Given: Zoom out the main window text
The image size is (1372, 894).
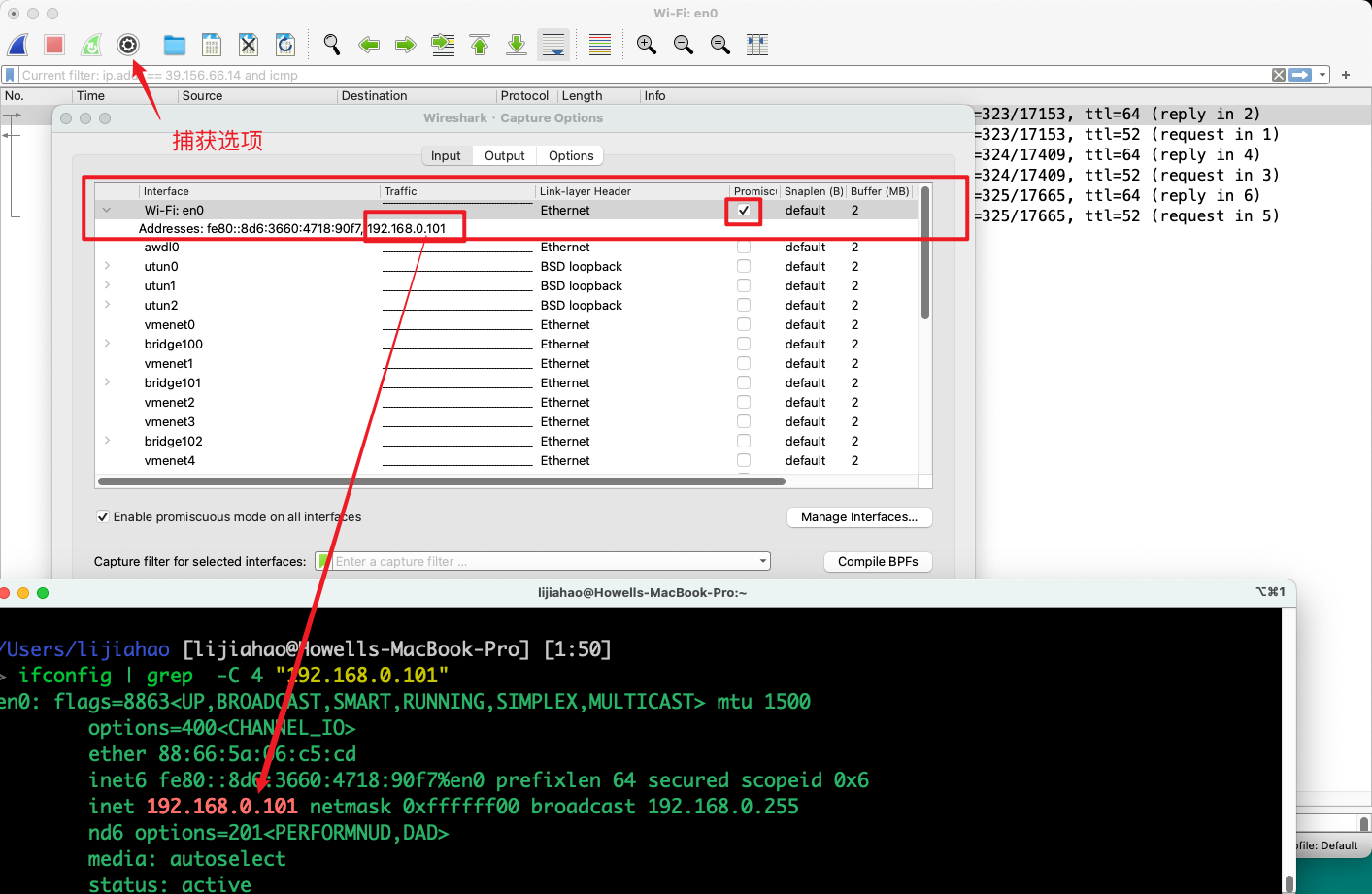Looking at the screenshot, I should [684, 45].
